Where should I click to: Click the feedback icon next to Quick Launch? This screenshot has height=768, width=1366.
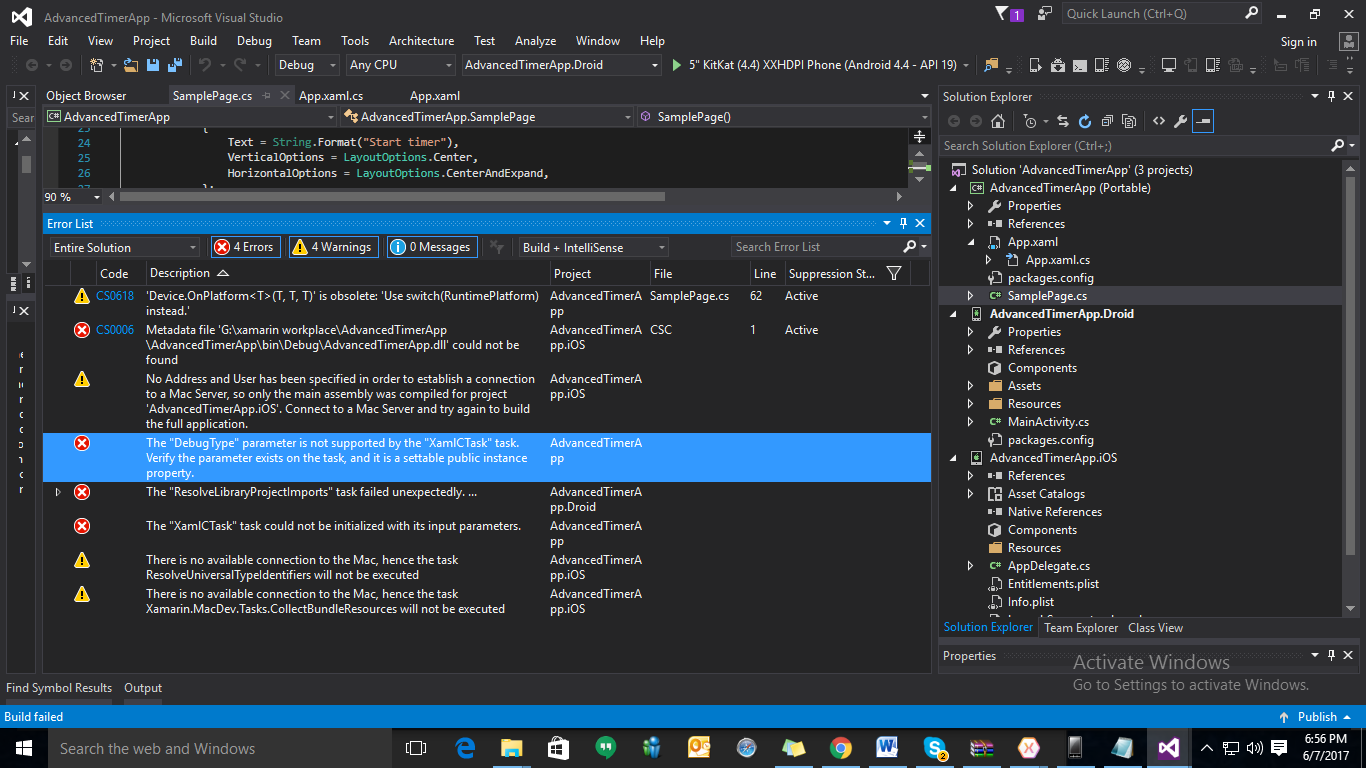(x=1045, y=14)
